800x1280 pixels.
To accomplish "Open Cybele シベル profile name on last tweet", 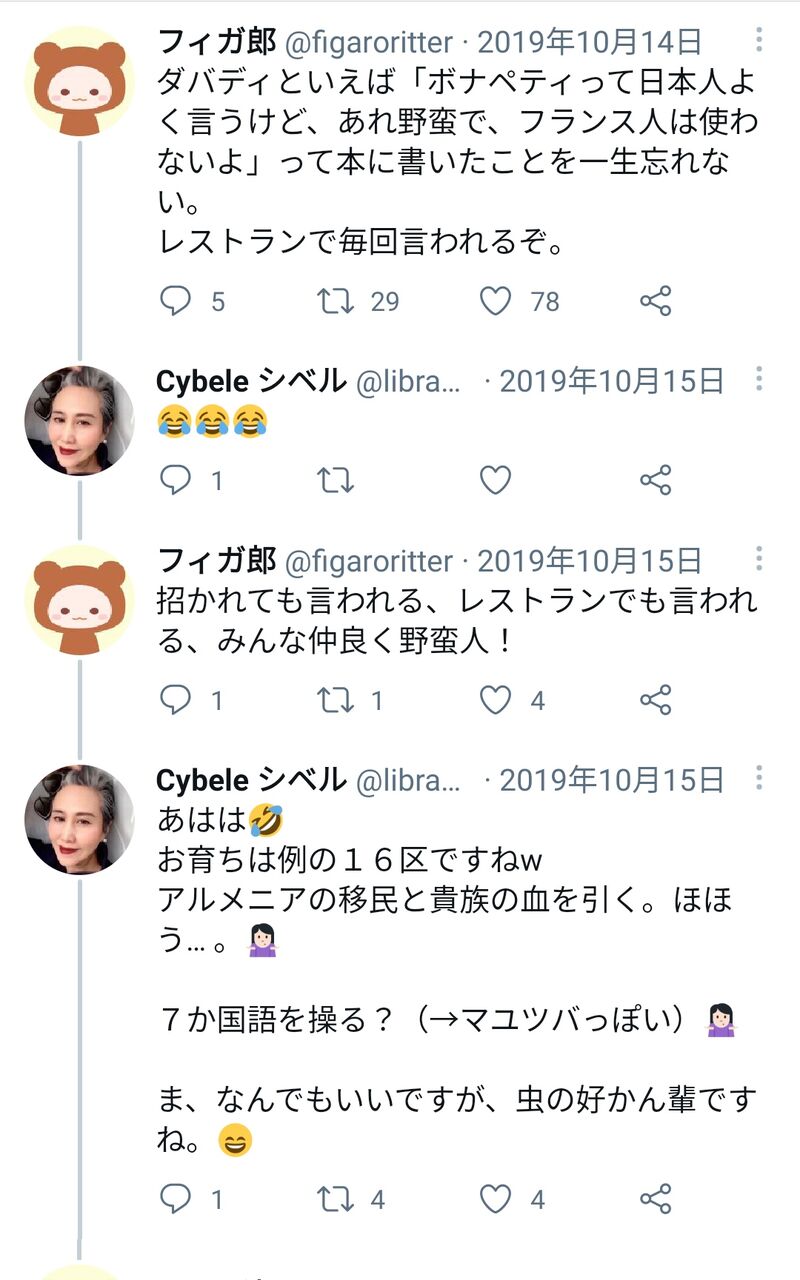I will pyautogui.click(x=251, y=780).
